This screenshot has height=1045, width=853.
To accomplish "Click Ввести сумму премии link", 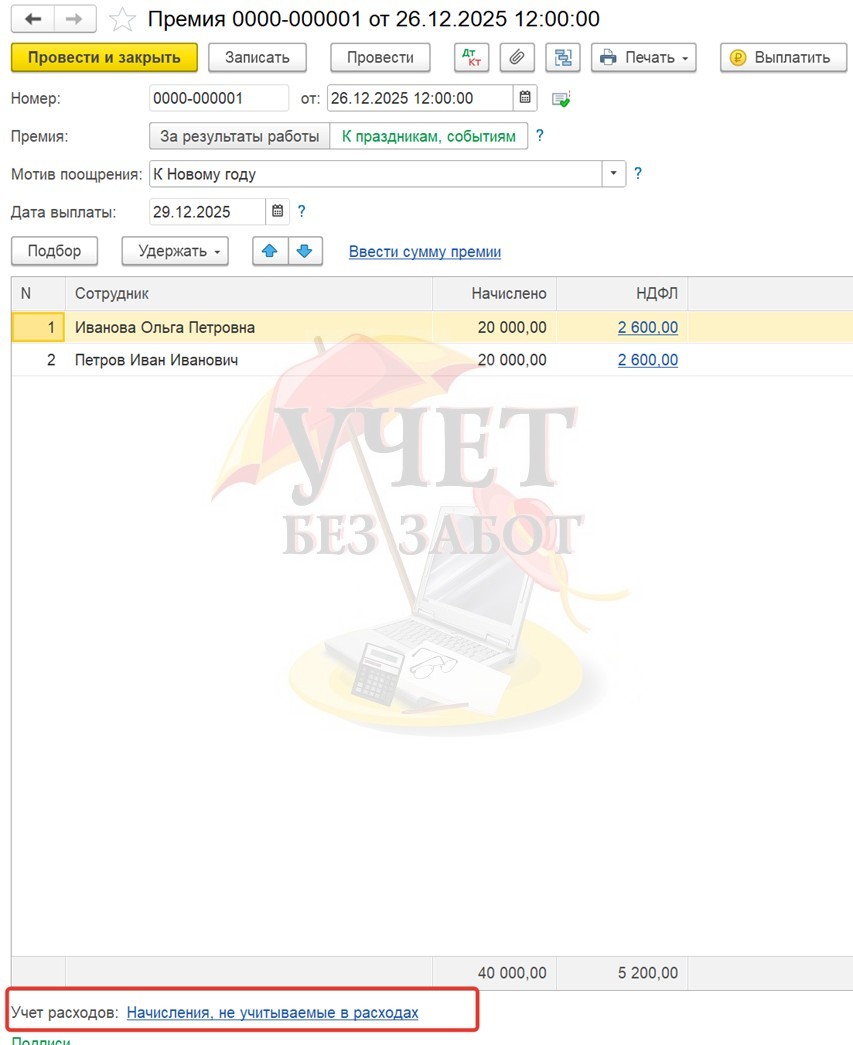I will (425, 252).
